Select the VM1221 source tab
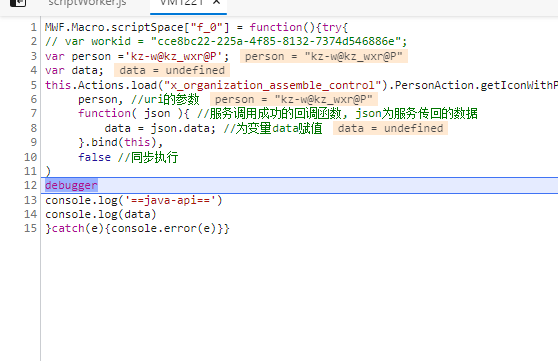Screen dimensions: 558x361 coord(181,3)
